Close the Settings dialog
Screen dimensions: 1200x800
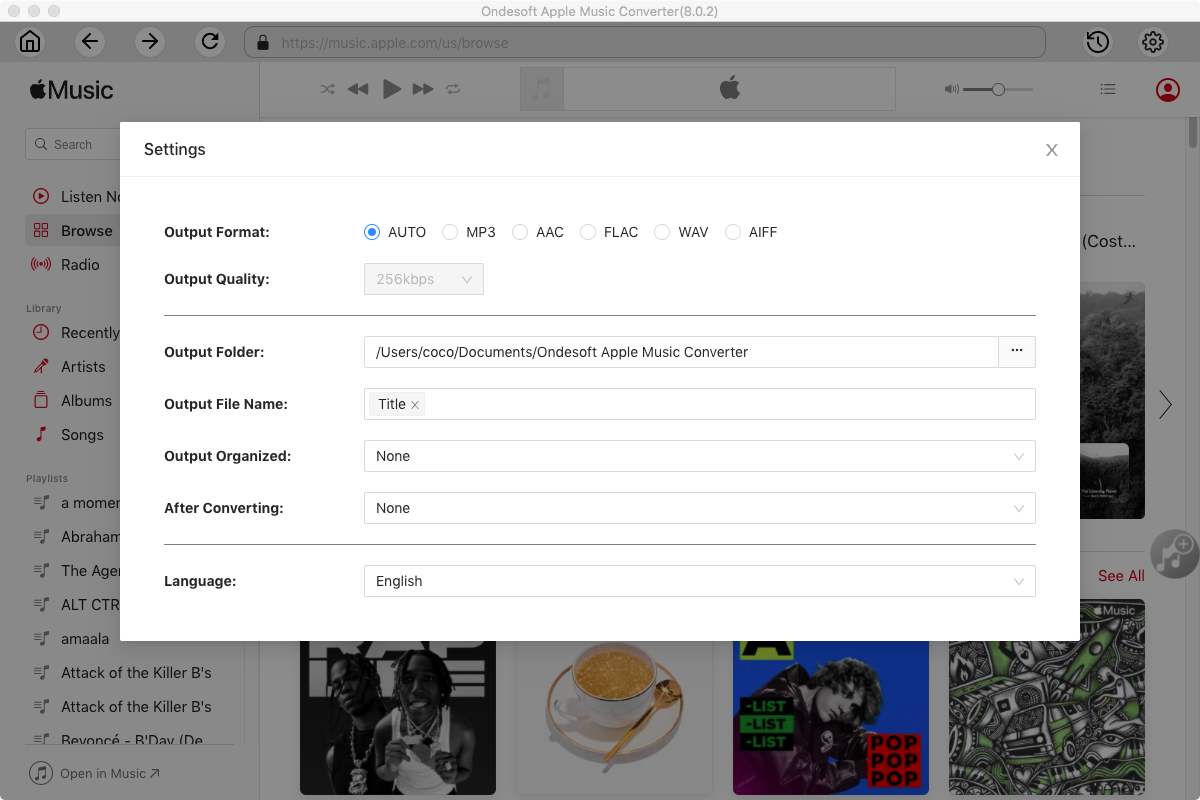[x=1052, y=150]
